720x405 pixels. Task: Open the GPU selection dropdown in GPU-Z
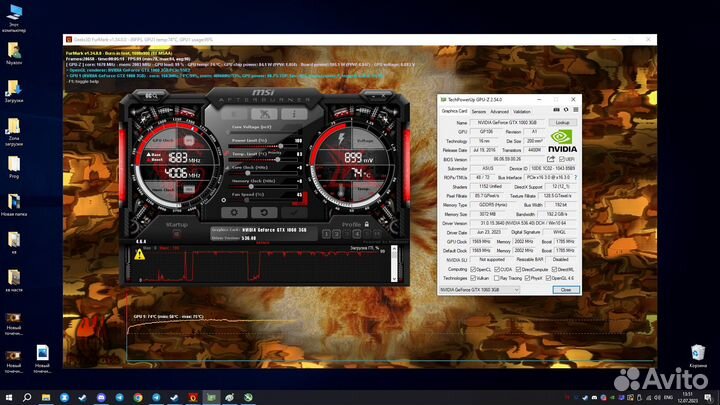[479, 290]
